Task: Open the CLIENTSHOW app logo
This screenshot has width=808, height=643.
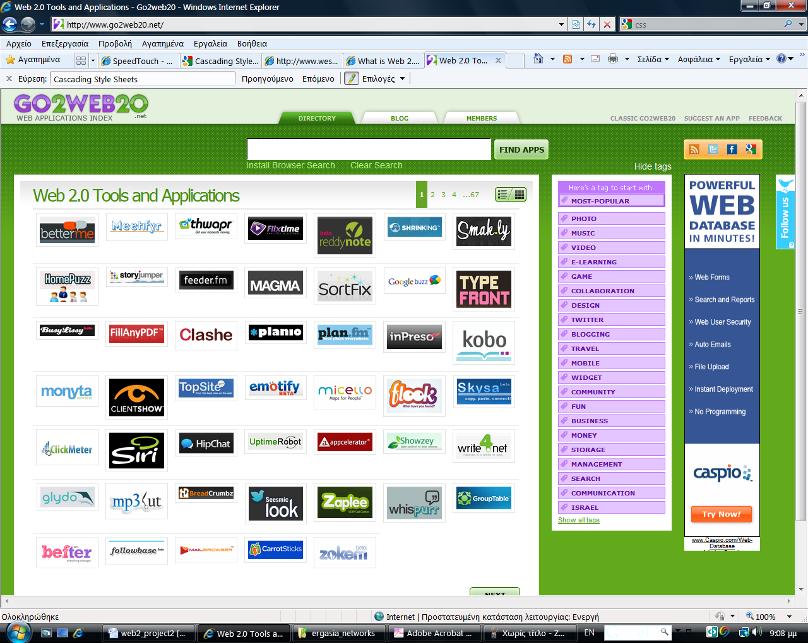Action: click(x=136, y=397)
